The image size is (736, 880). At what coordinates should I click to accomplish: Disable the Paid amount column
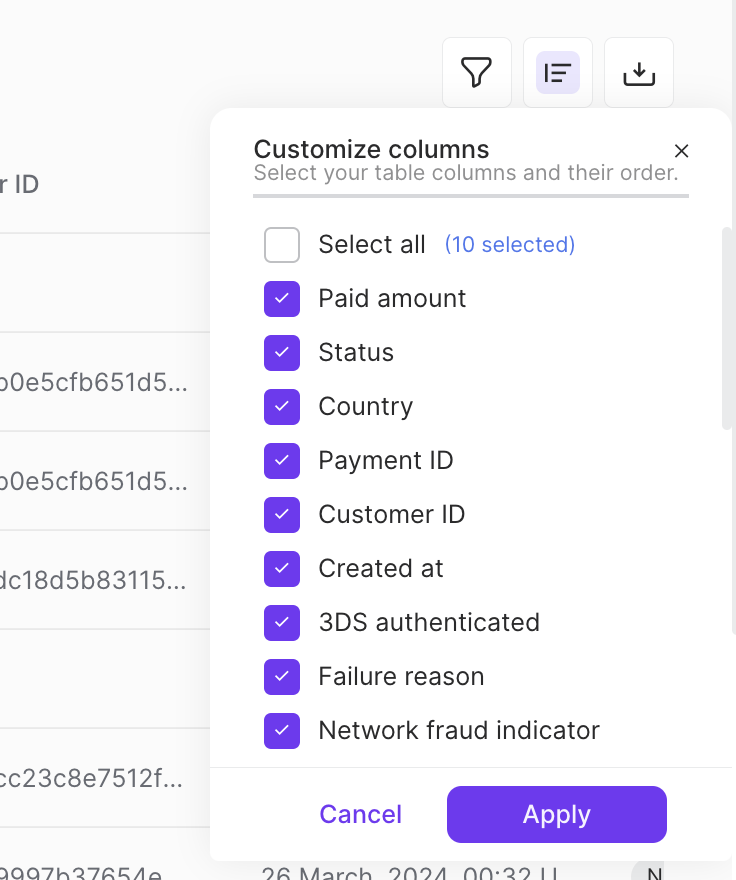(282, 298)
